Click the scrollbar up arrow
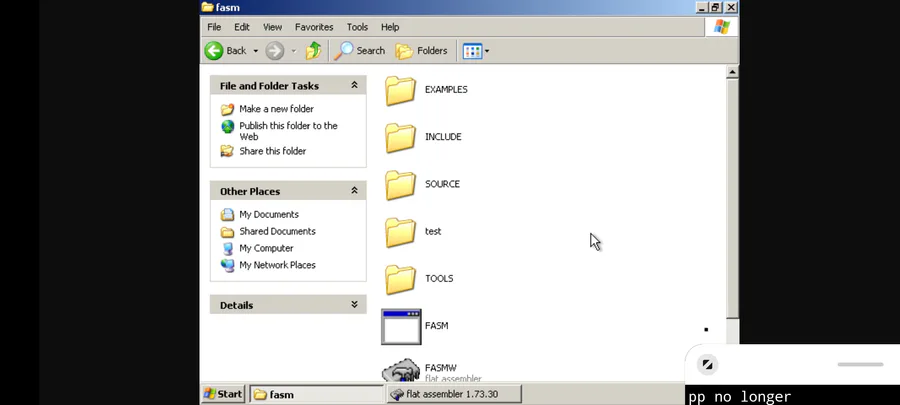This screenshot has height=405, width=900. pos(732,72)
